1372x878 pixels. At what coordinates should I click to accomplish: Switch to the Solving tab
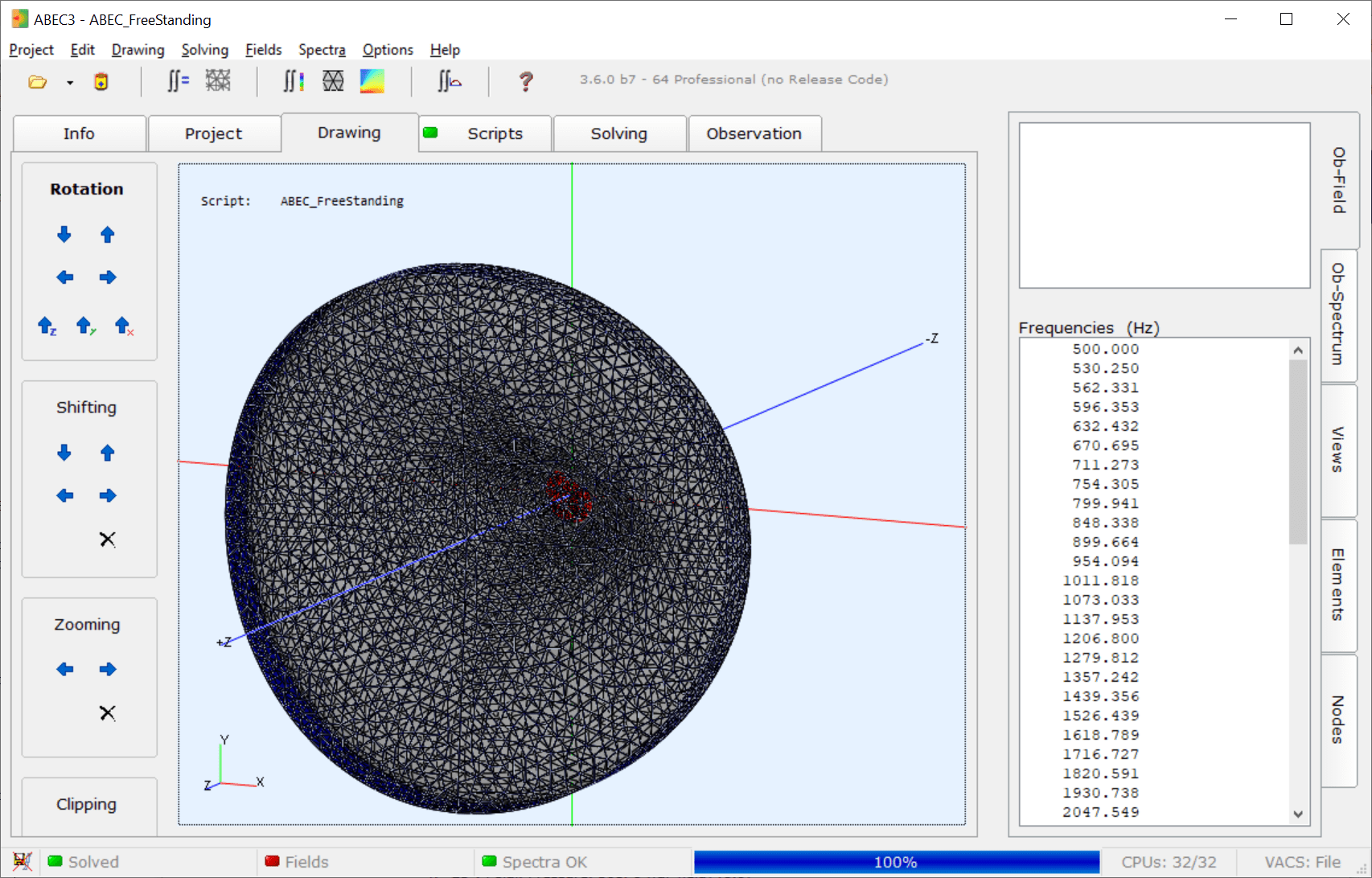620,133
